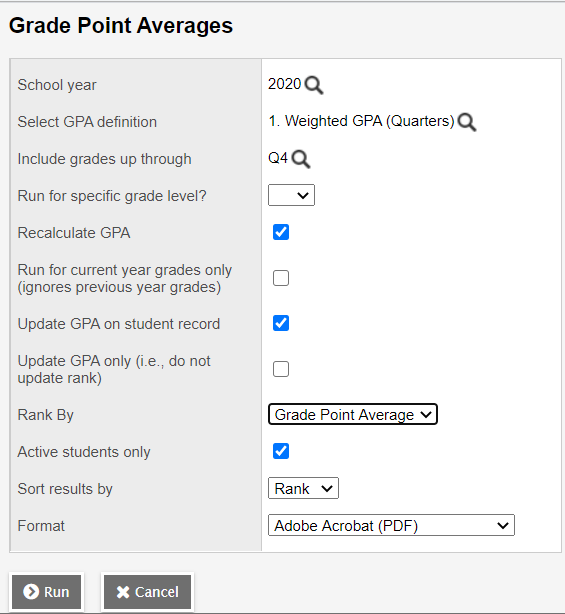Screen dimensions: 565x614
Task: Open lookup magnifier beside Q4
Action: click(x=301, y=159)
